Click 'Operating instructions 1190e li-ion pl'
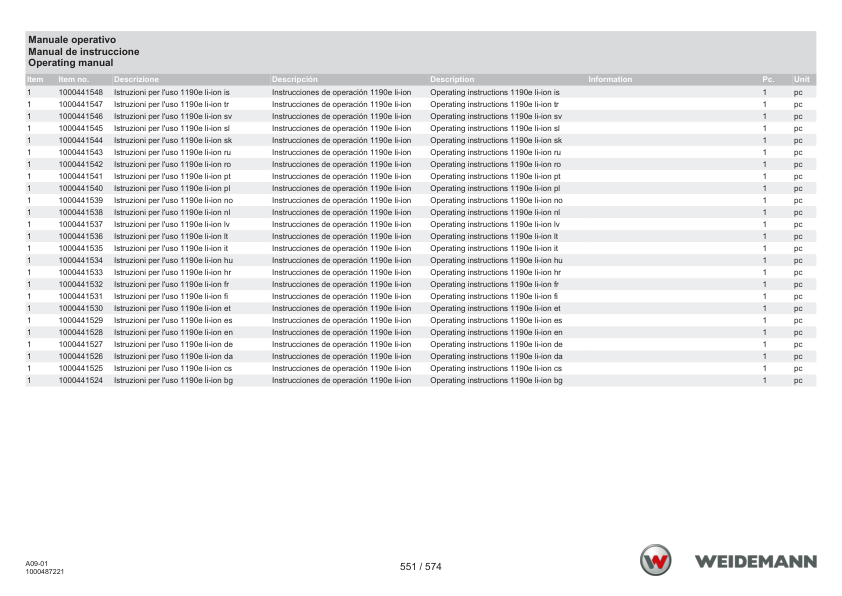The height and width of the screenshot is (596, 842). pyautogui.click(x=495, y=188)
